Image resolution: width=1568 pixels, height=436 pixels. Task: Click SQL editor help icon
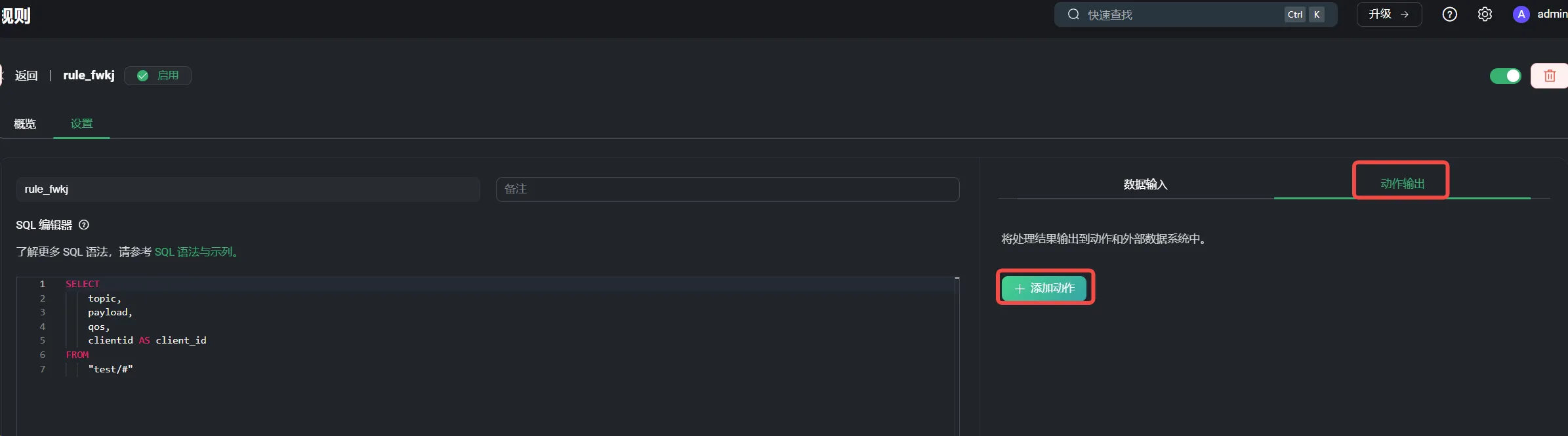tap(84, 225)
